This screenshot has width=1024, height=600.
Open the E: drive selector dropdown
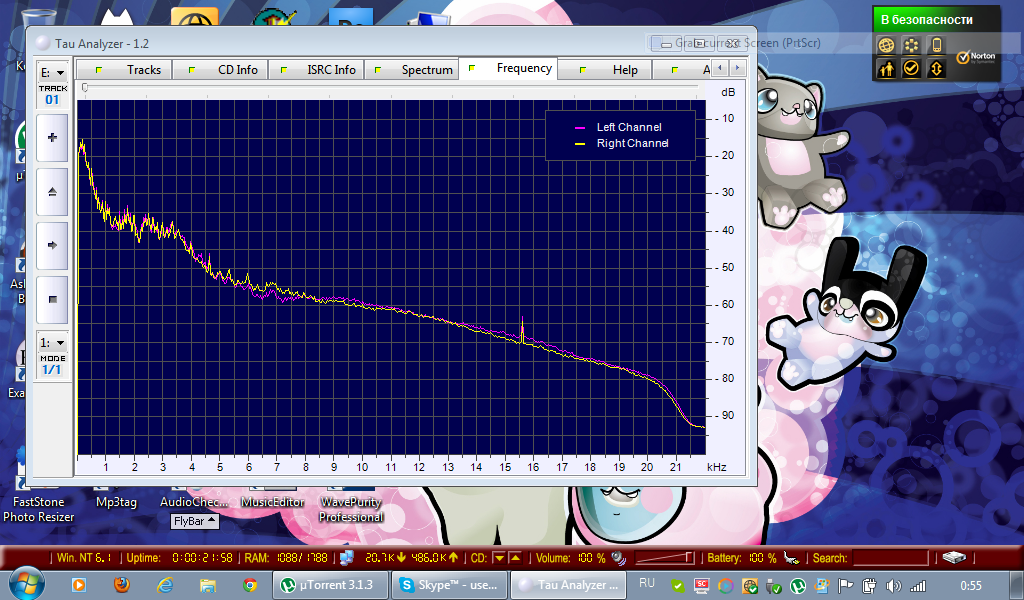pyautogui.click(x=52, y=73)
